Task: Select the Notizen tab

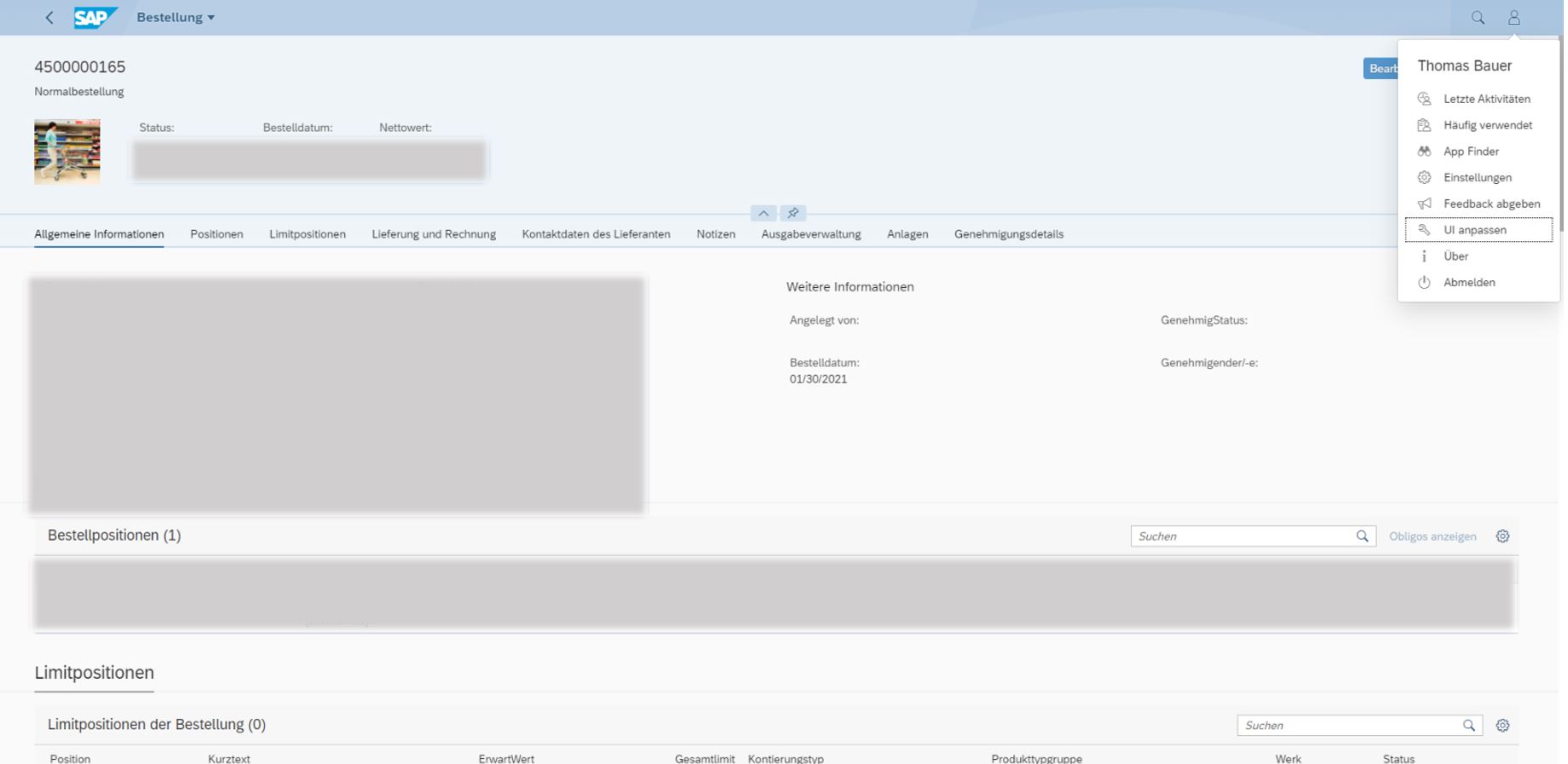Action: (x=716, y=234)
